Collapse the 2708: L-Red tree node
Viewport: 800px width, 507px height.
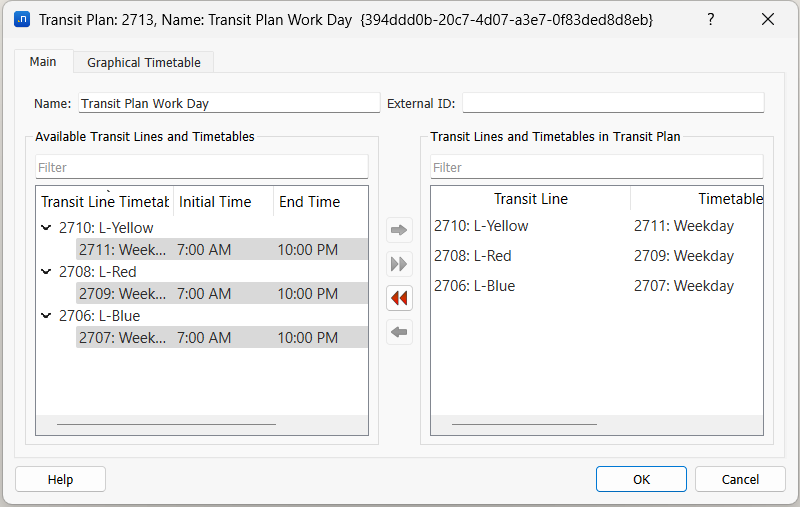(x=46, y=272)
